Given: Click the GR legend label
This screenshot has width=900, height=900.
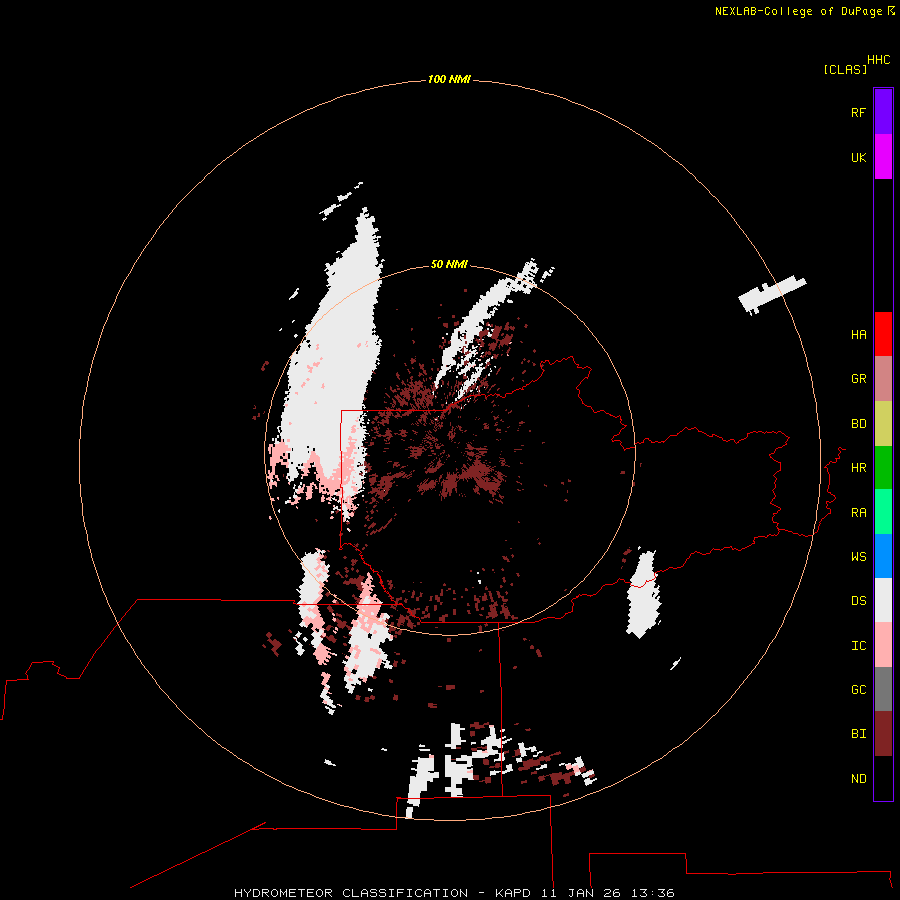Looking at the screenshot, I should pyautogui.click(x=858, y=379).
